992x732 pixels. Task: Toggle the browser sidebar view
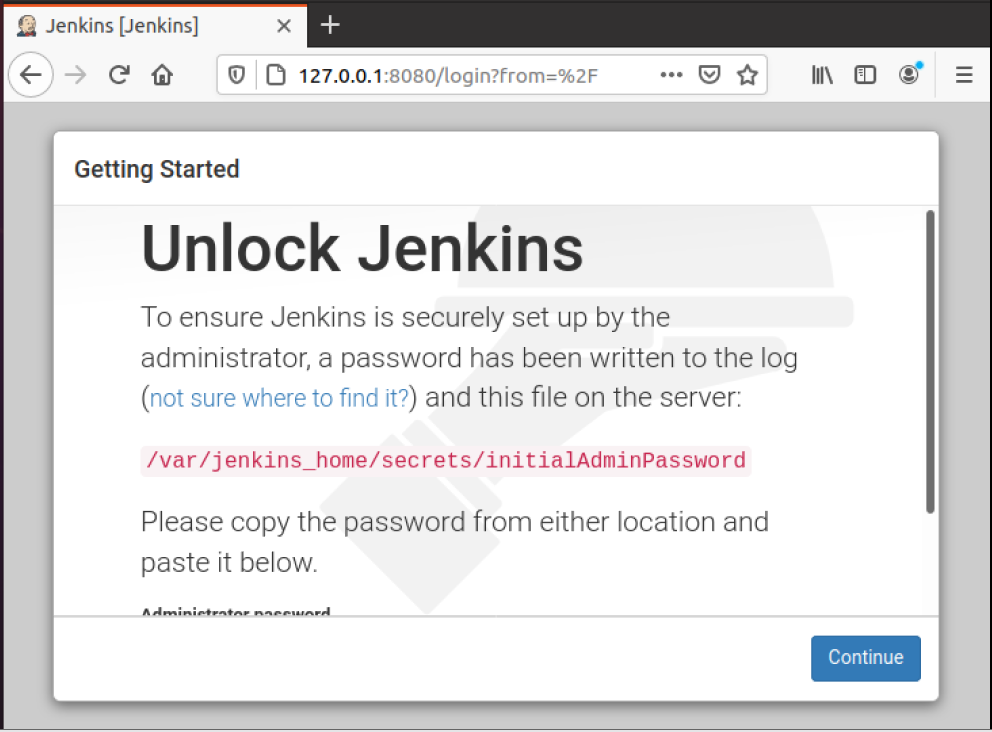pyautogui.click(x=865, y=75)
